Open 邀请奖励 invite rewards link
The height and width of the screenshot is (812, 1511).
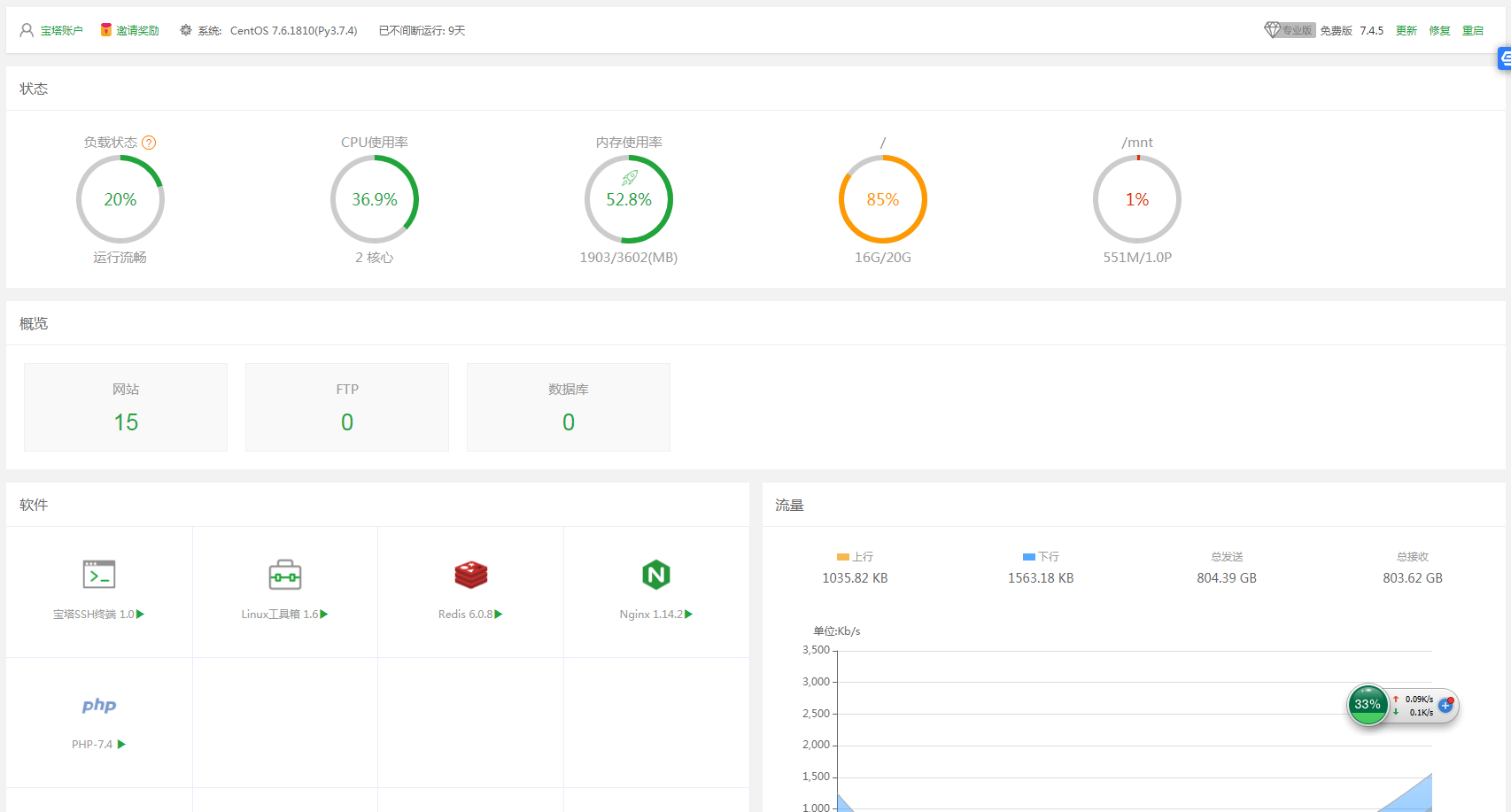(137, 30)
